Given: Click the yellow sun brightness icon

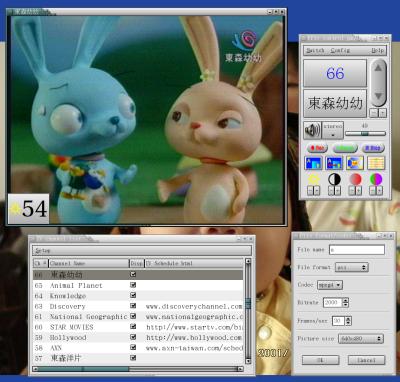Looking at the screenshot, I should point(313,179).
